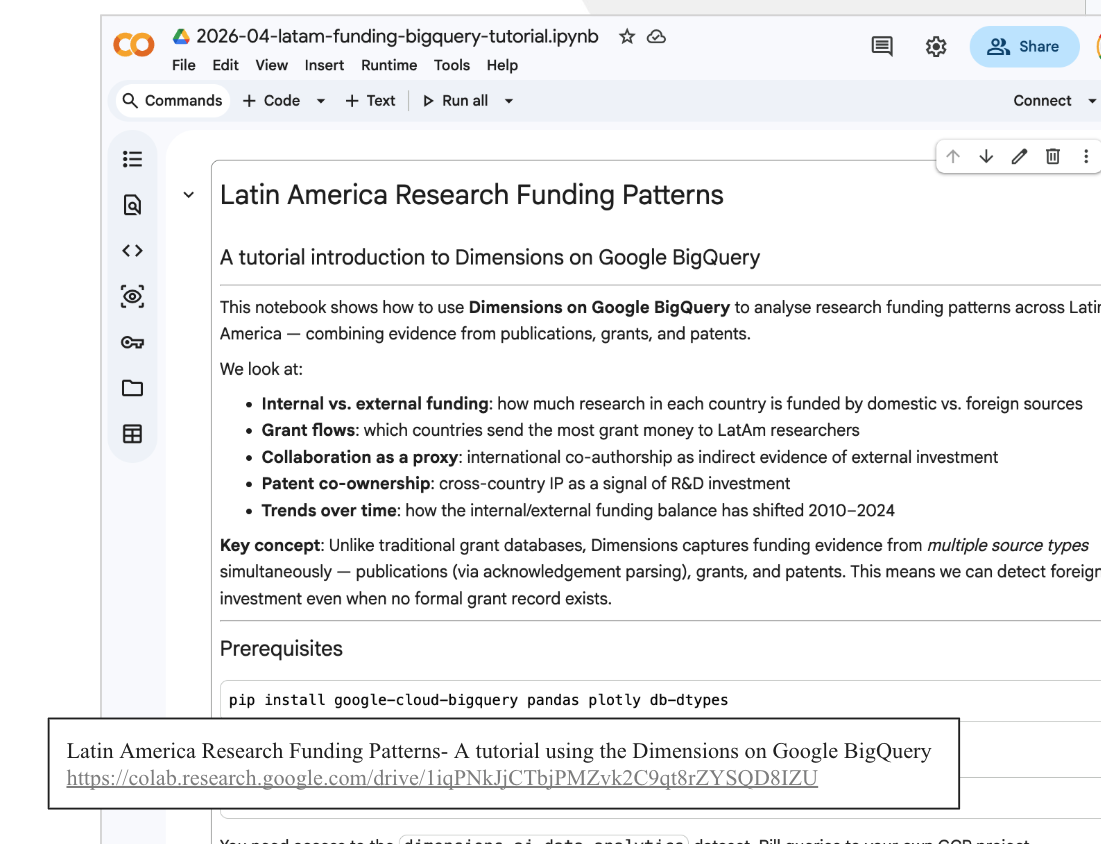The width and height of the screenshot is (1101, 844).
Task: Open the Secrets key icon
Action: (x=132, y=343)
